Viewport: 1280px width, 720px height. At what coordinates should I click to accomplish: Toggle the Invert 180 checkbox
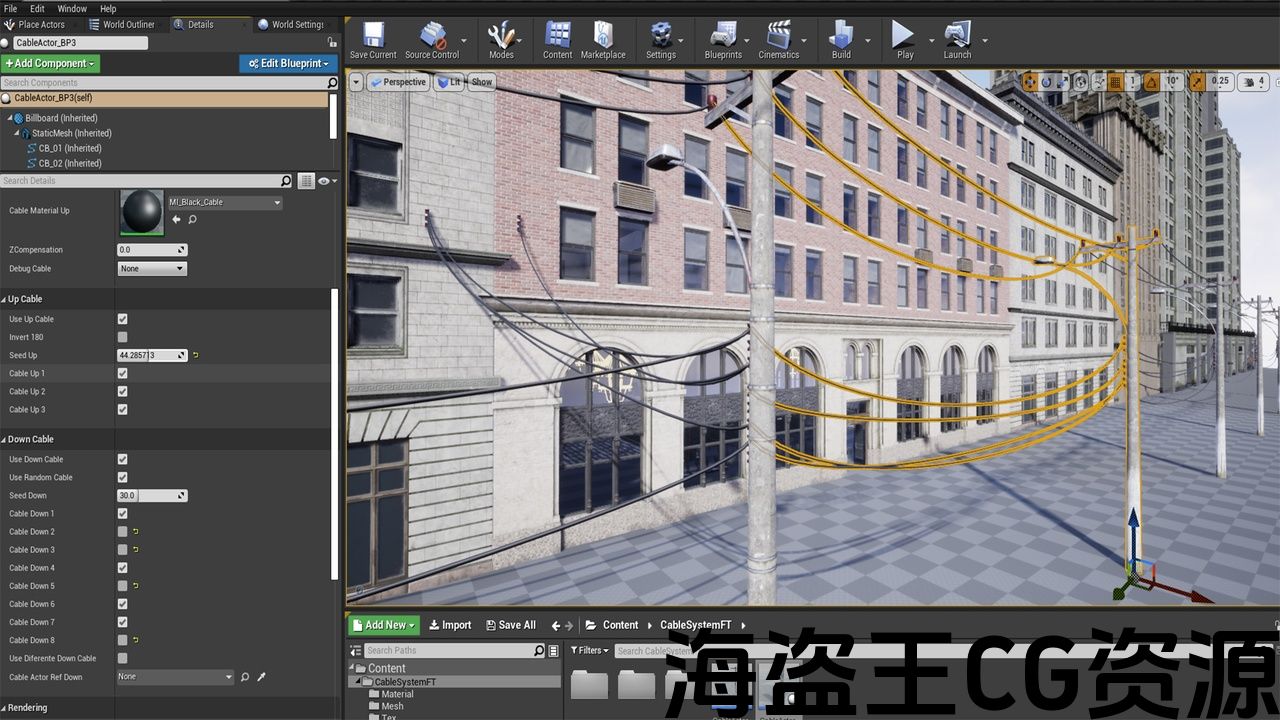(123, 337)
